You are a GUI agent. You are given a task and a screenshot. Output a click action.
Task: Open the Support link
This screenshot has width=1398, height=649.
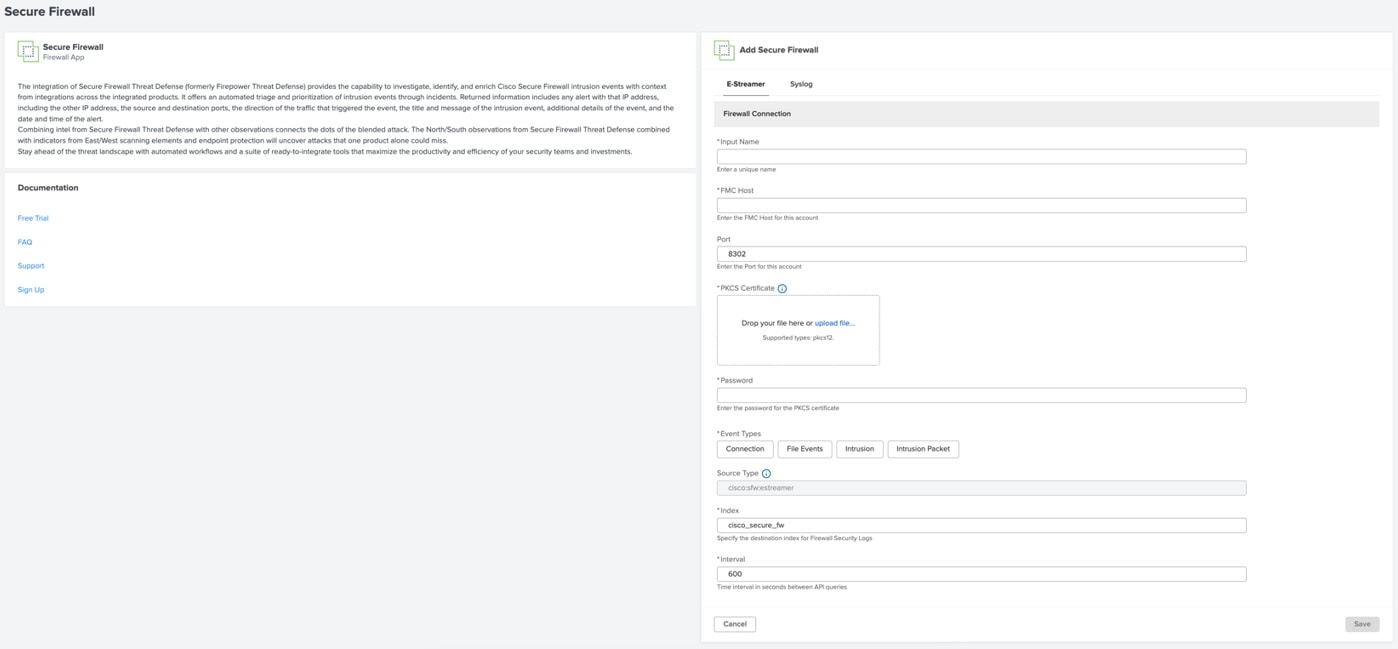[31, 266]
